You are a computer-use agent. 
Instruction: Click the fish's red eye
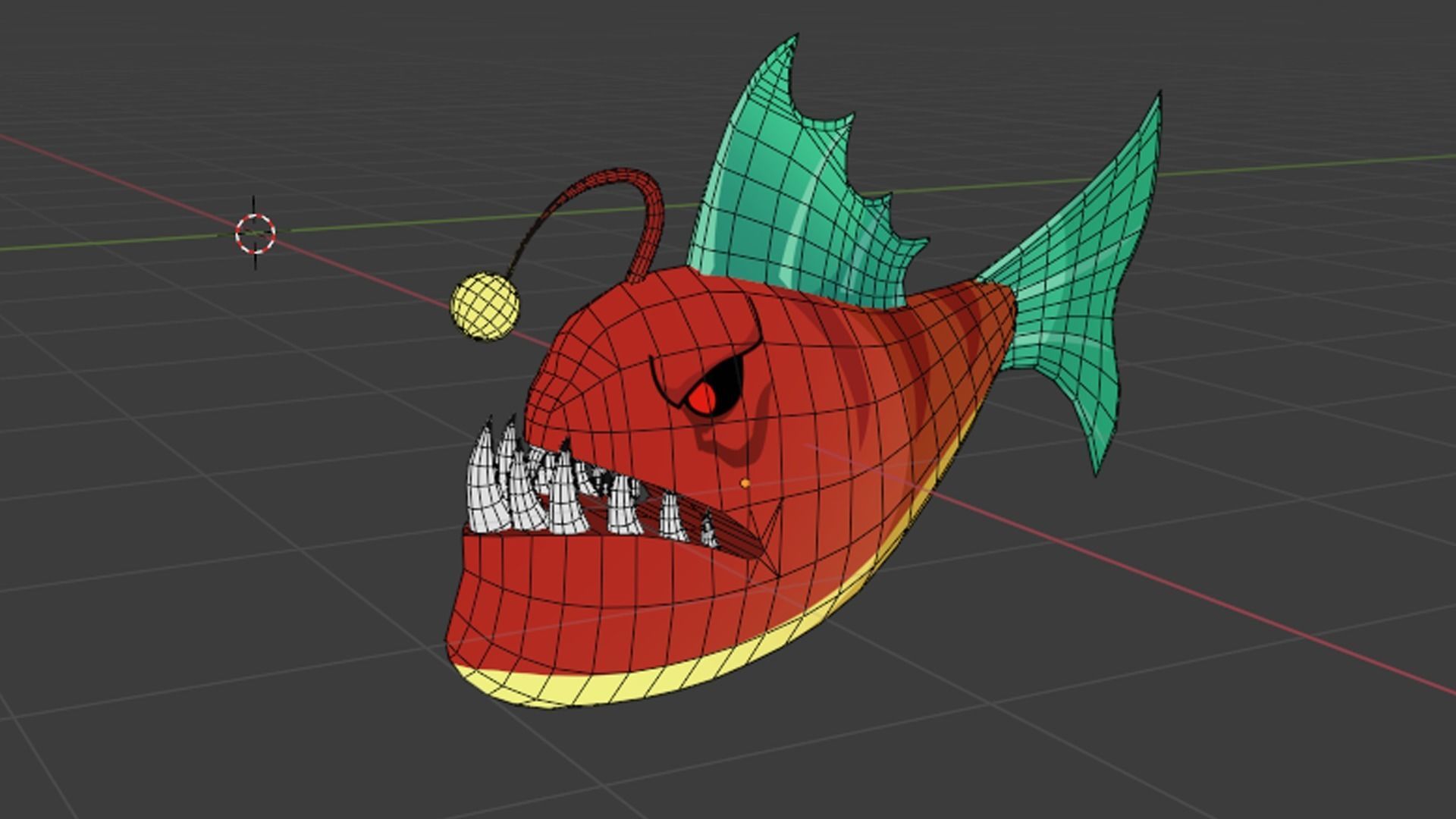(x=703, y=398)
